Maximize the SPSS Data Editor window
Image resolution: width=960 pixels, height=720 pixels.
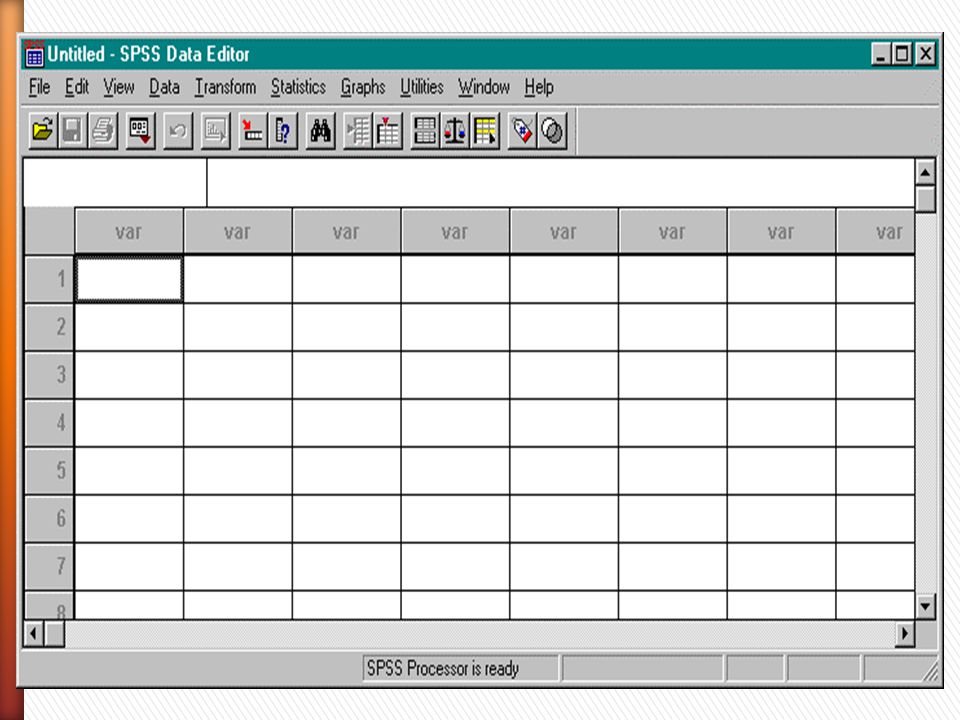click(x=902, y=54)
